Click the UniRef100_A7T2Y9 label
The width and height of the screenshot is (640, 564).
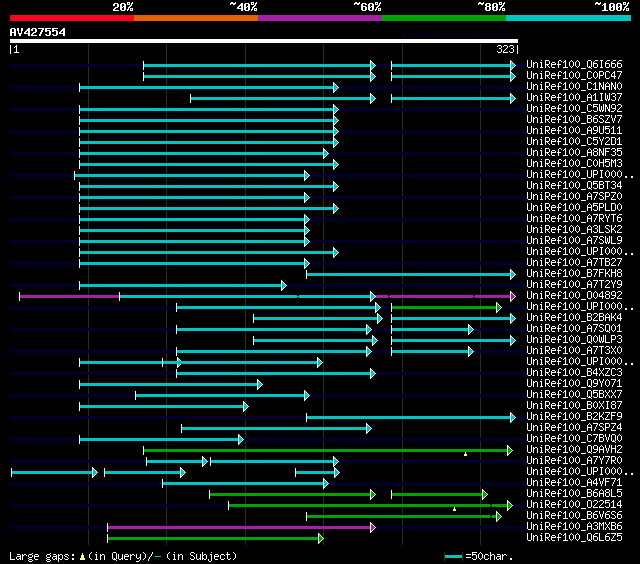[574, 284]
